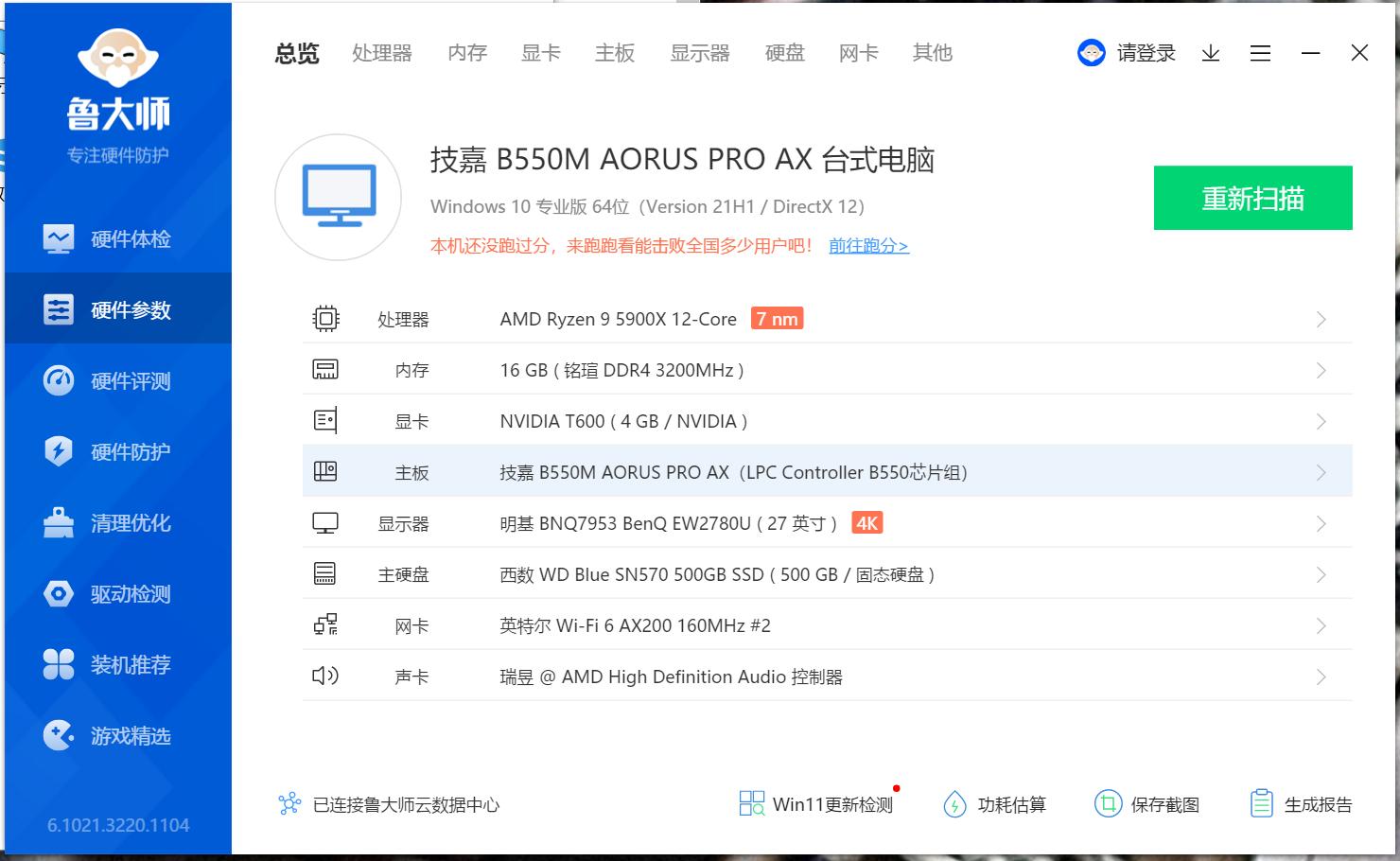Expand the 声卡 audio controller row

pos(1321,676)
